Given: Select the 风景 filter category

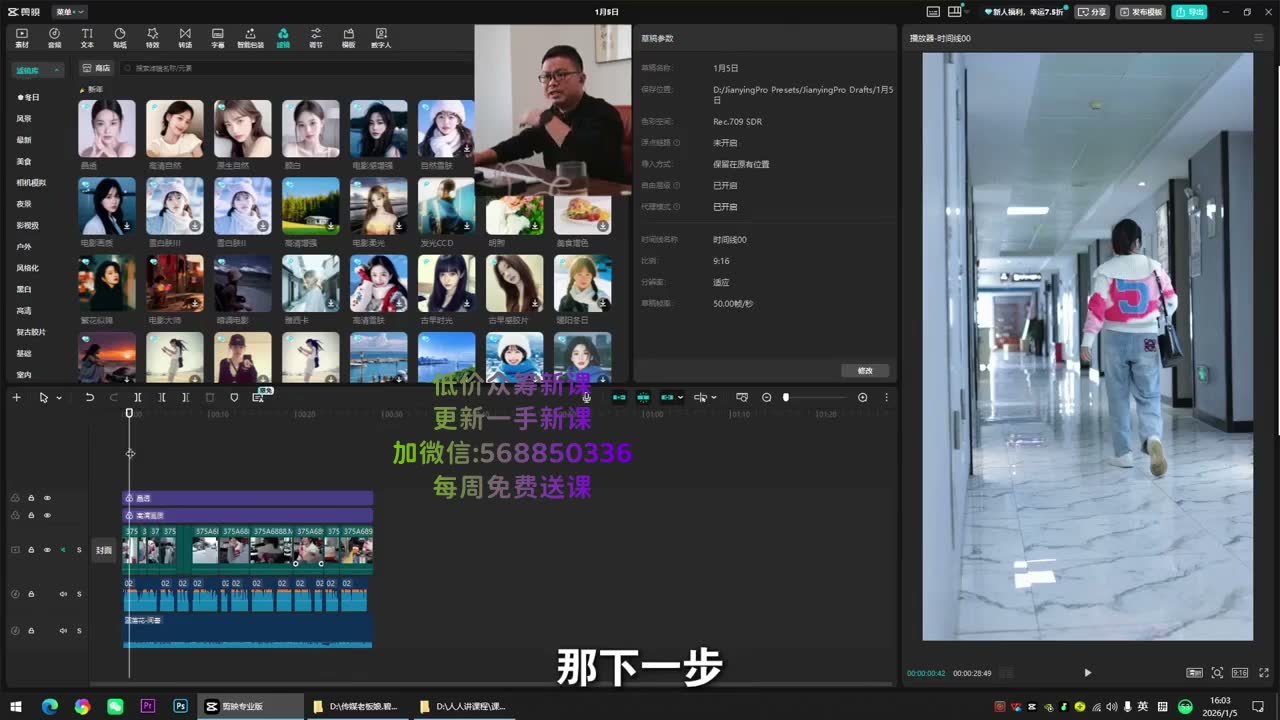Looking at the screenshot, I should [24, 119].
